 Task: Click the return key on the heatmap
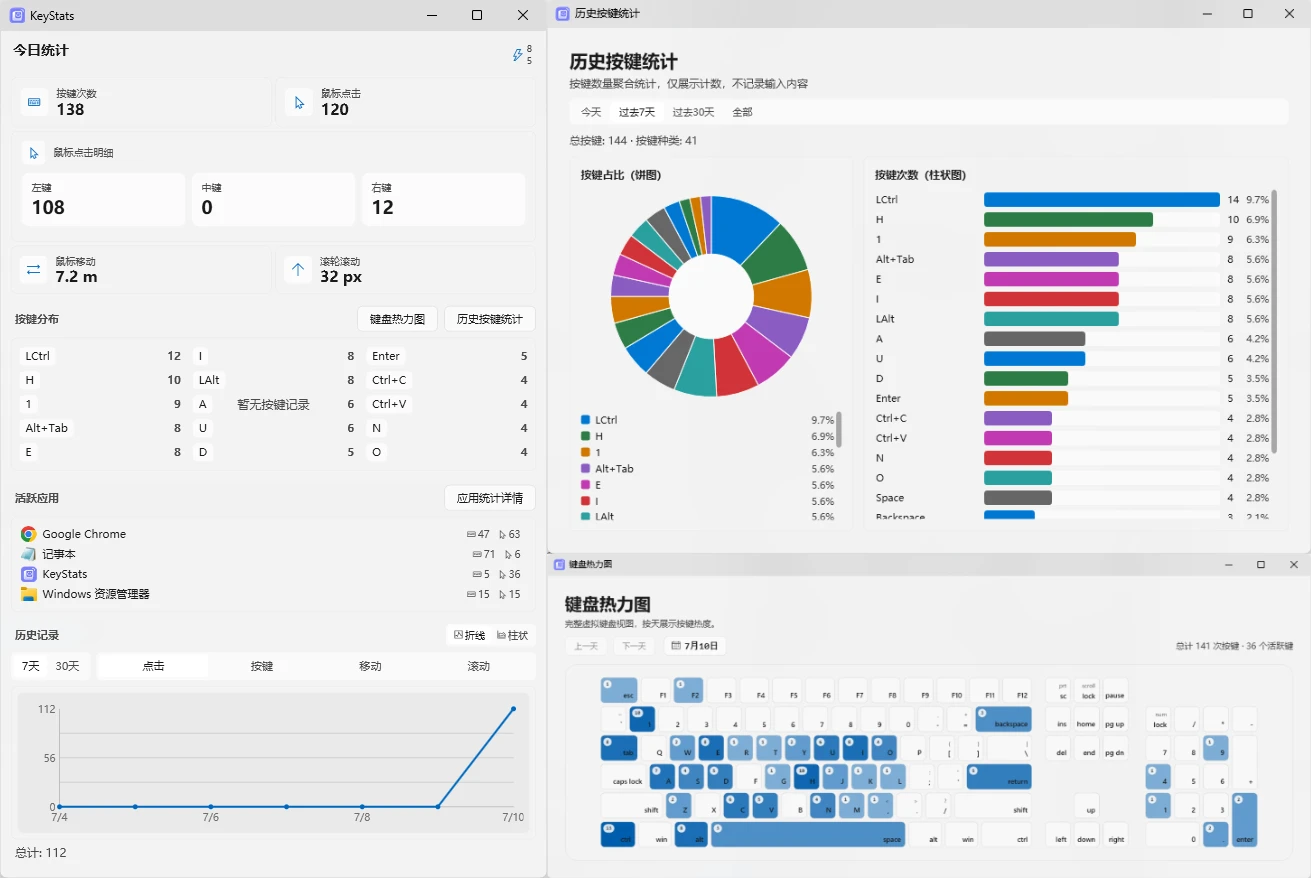(999, 777)
